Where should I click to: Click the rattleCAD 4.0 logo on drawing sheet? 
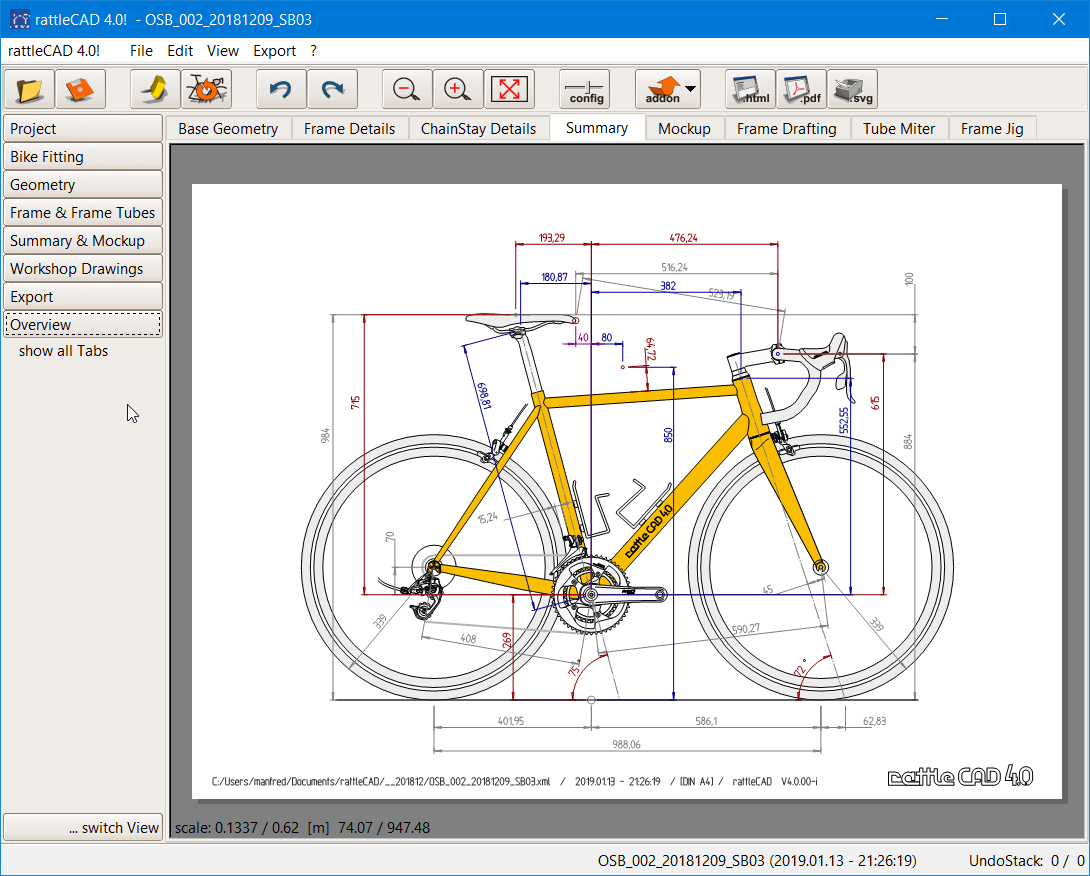click(x=960, y=776)
